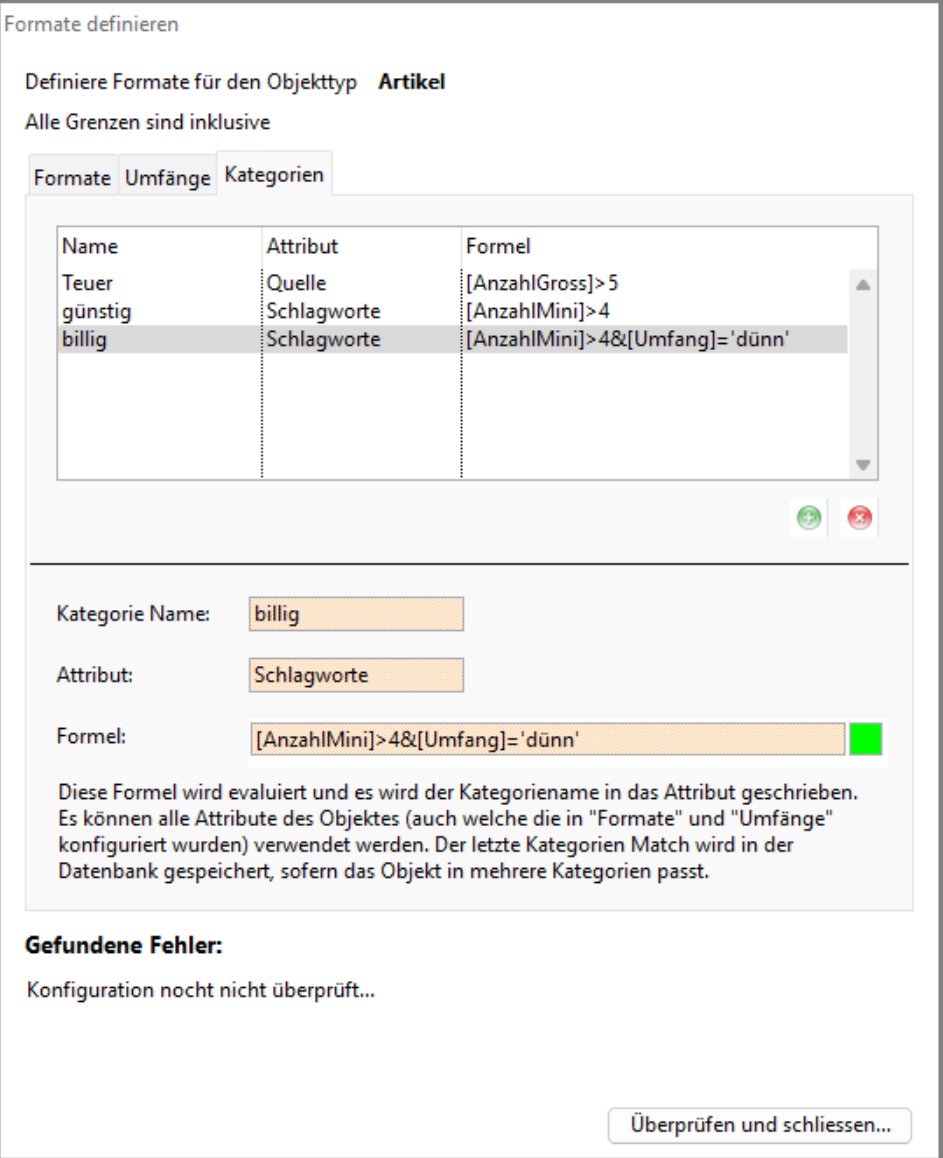
Task: Focus the Kategorie Name input field
Action: tap(355, 614)
